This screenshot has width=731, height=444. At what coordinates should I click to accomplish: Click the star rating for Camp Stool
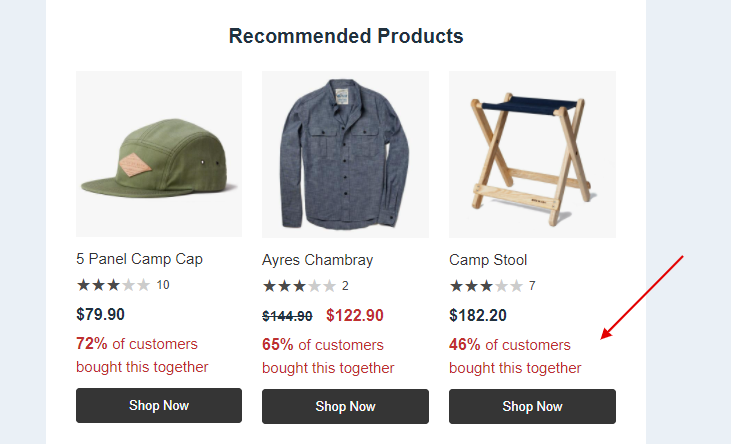tap(486, 286)
